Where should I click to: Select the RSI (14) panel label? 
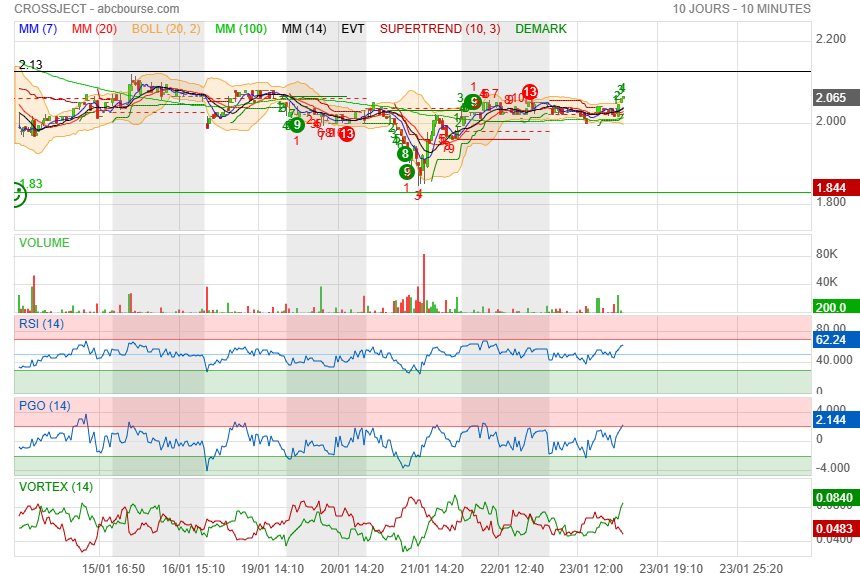tap(41, 323)
